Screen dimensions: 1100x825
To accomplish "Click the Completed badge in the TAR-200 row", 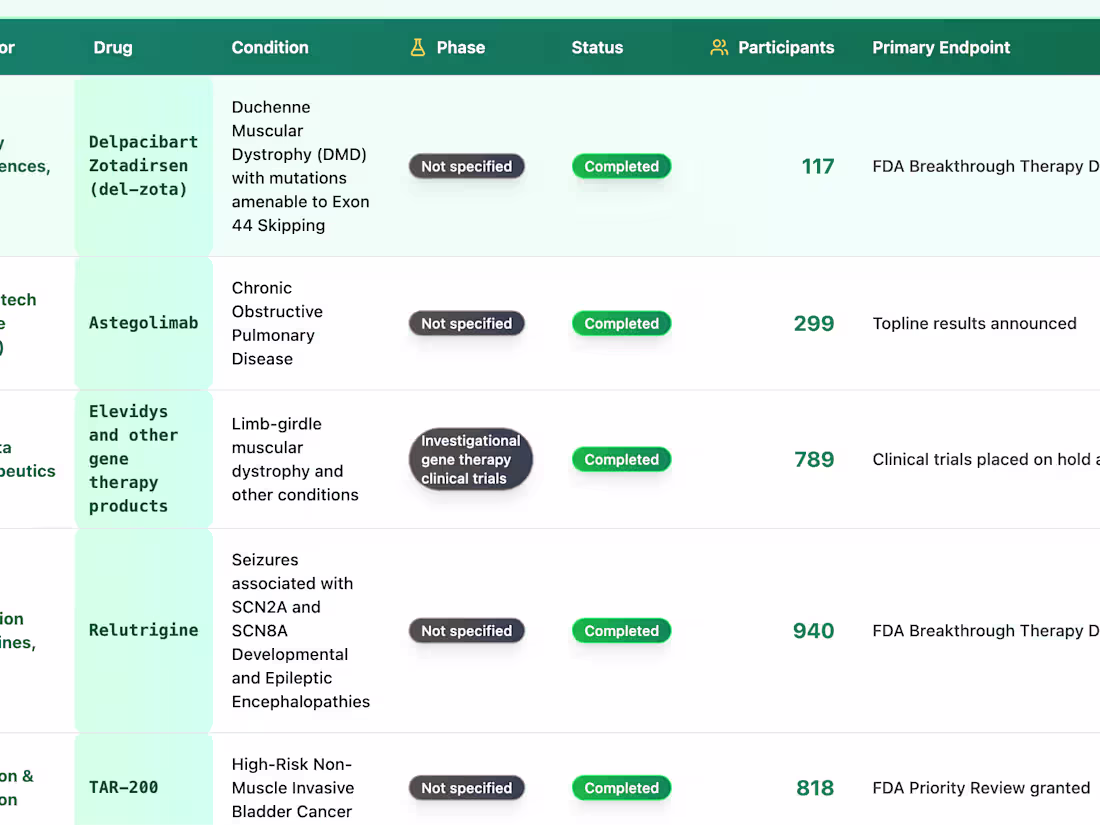I will tap(621, 788).
